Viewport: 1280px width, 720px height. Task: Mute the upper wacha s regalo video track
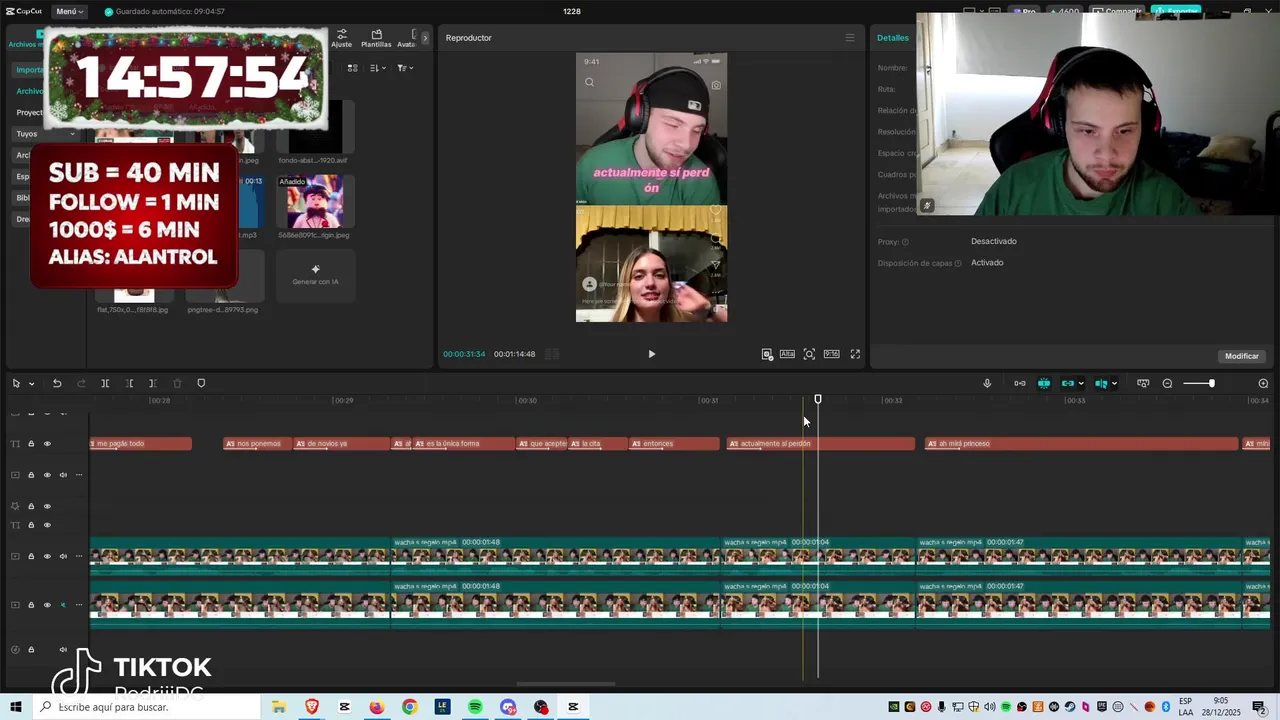63,557
